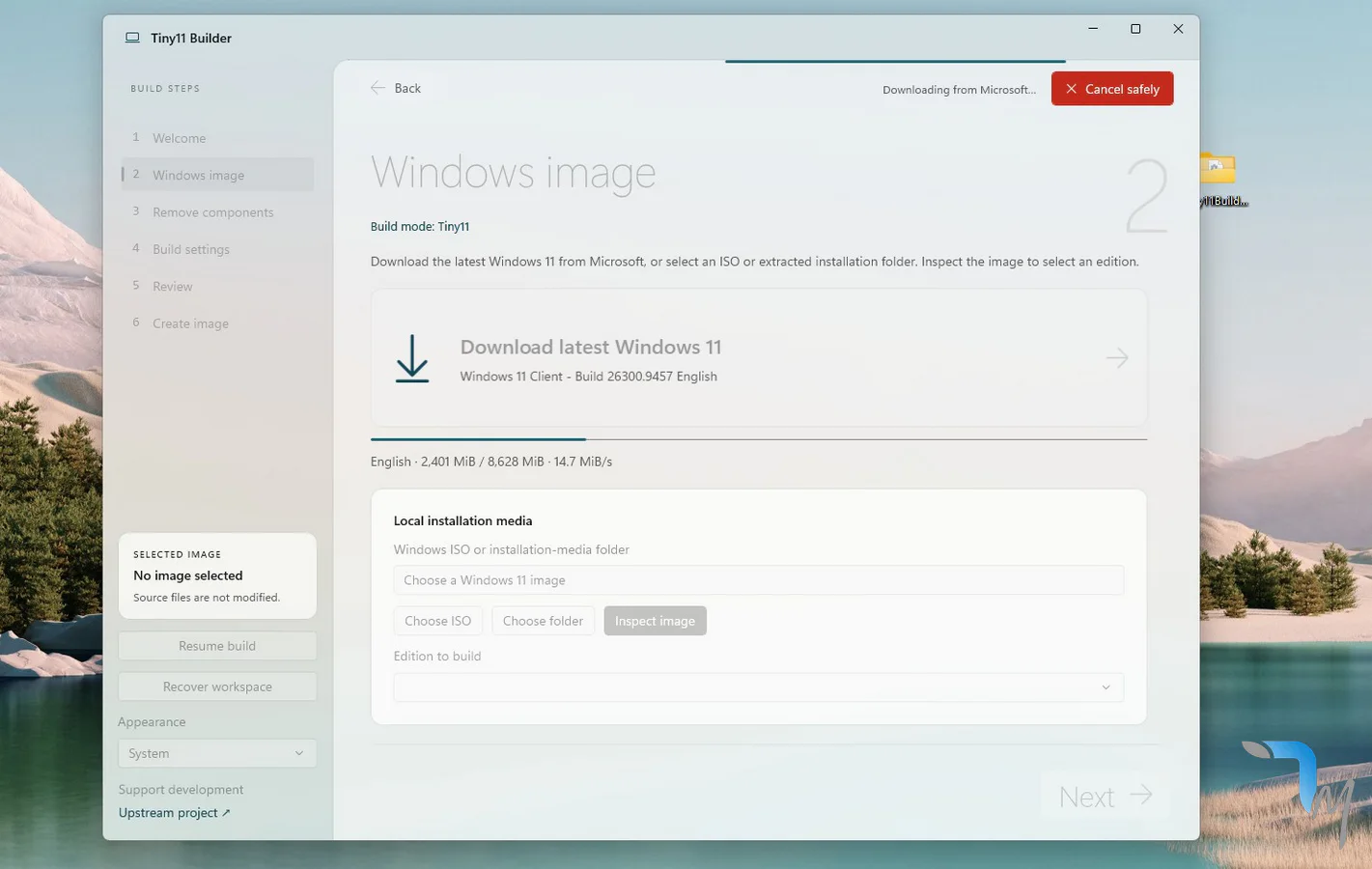Minimize the Tiny11 Builder window
The height and width of the screenshot is (869, 1372).
[x=1093, y=29]
